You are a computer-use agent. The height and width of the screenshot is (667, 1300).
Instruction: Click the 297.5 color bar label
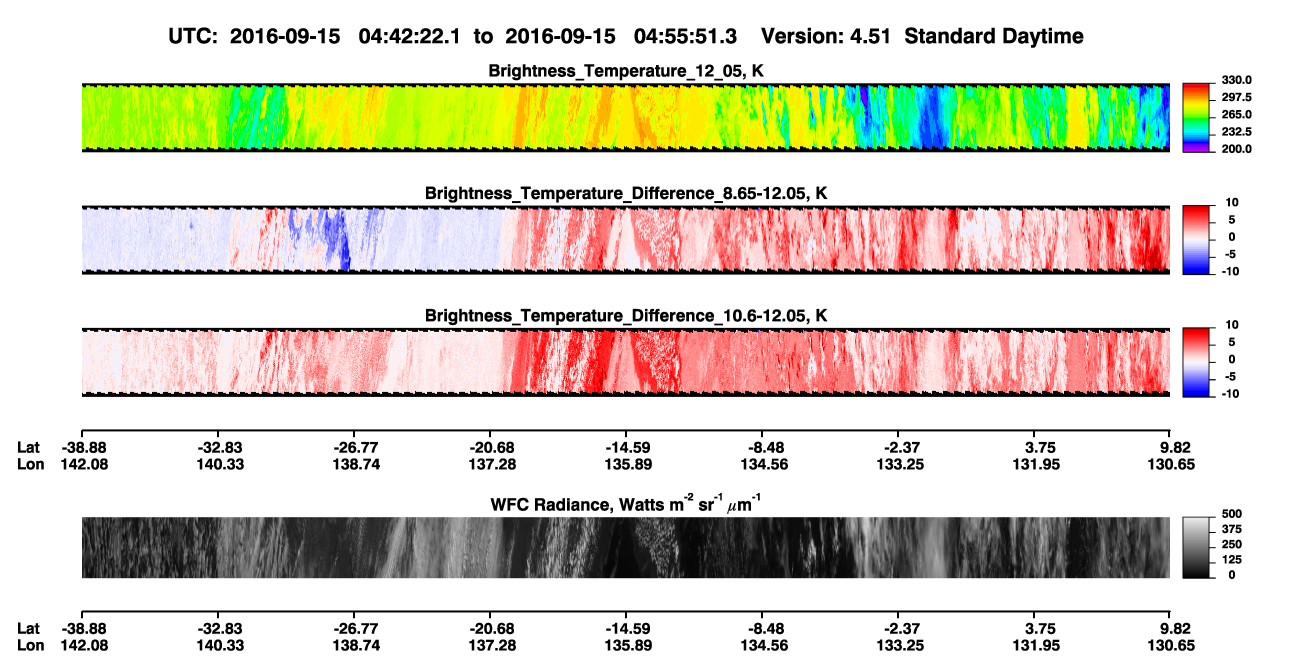pyautogui.click(x=1236, y=97)
